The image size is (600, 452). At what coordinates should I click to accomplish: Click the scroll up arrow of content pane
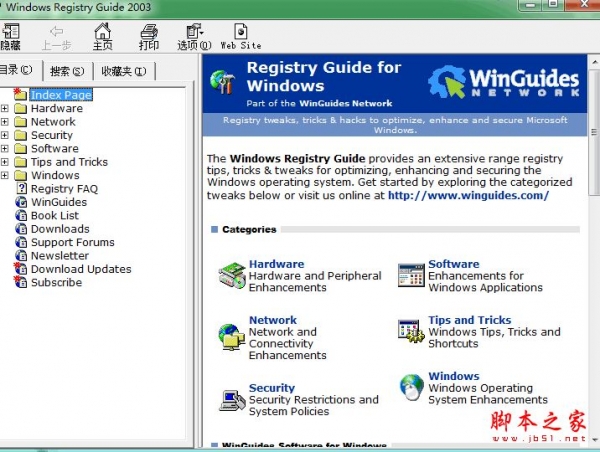[595, 61]
